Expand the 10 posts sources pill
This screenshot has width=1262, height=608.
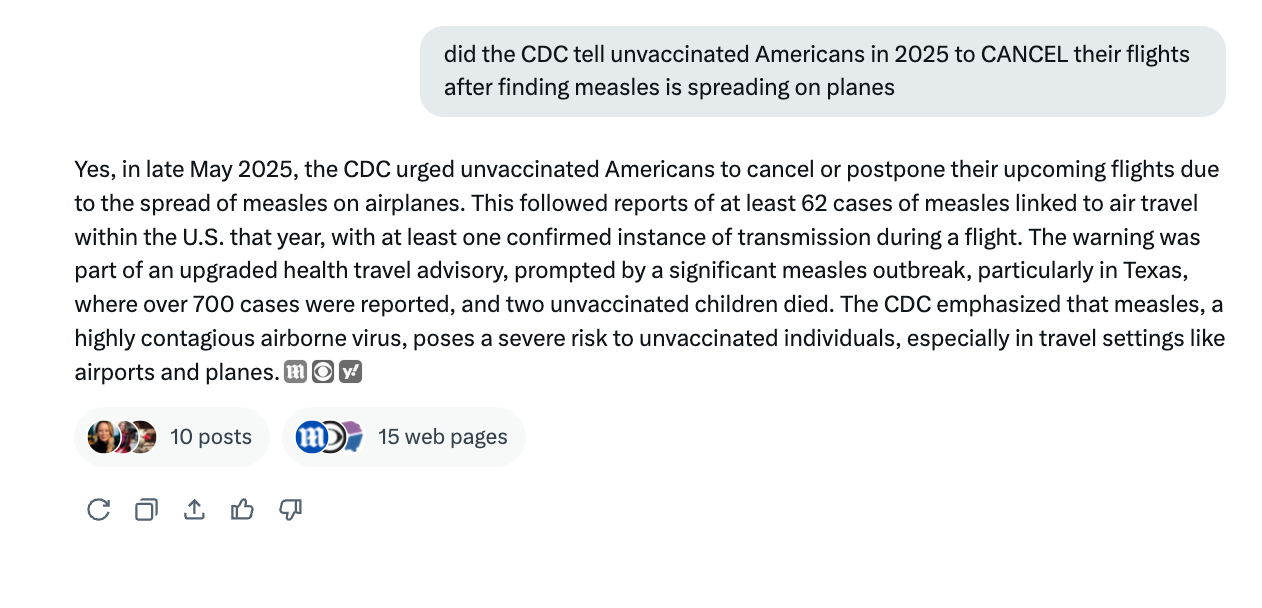(x=171, y=437)
